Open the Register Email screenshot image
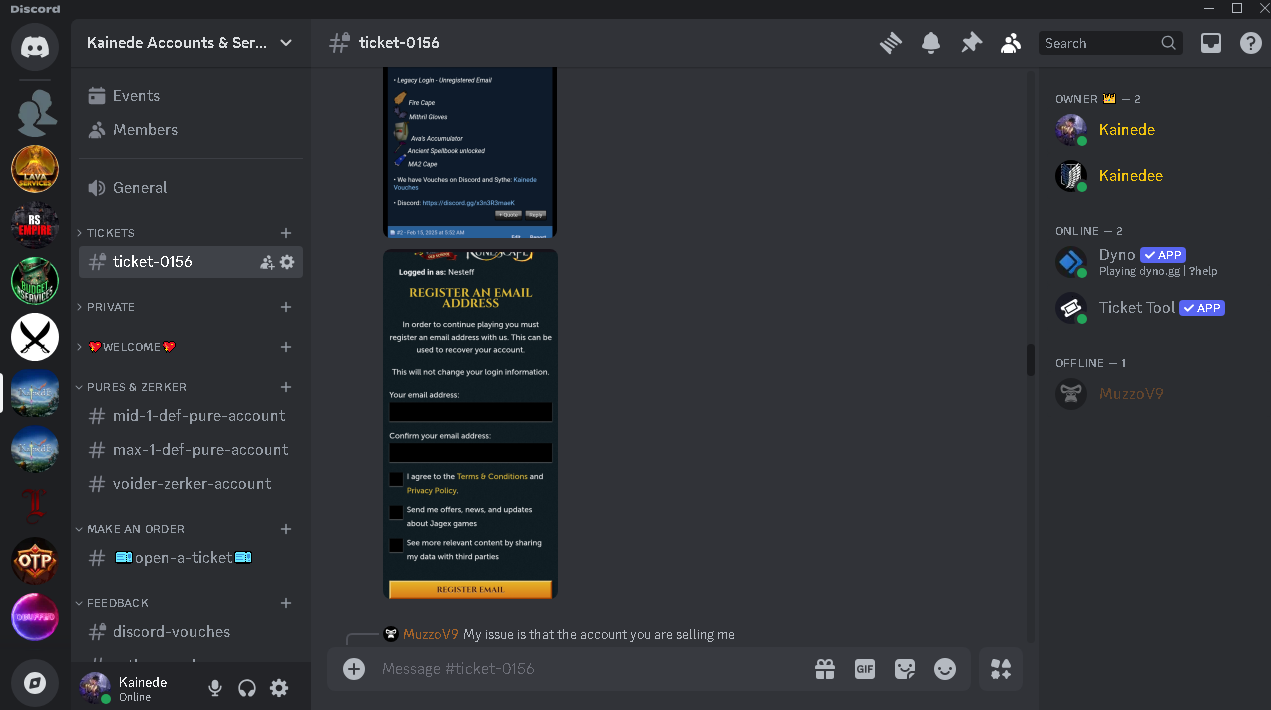 (470, 424)
